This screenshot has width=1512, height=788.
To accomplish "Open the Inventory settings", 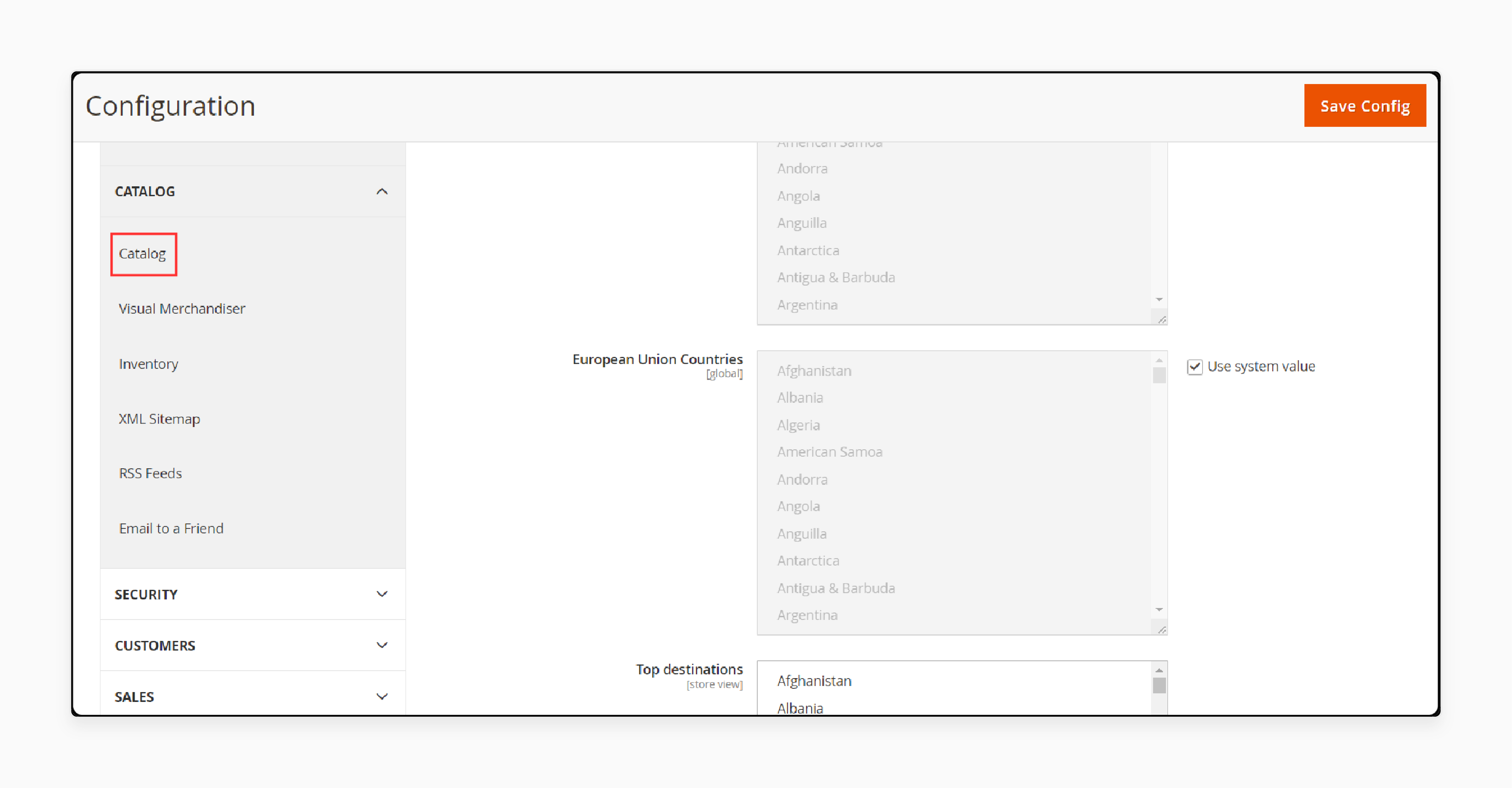I will (x=149, y=364).
